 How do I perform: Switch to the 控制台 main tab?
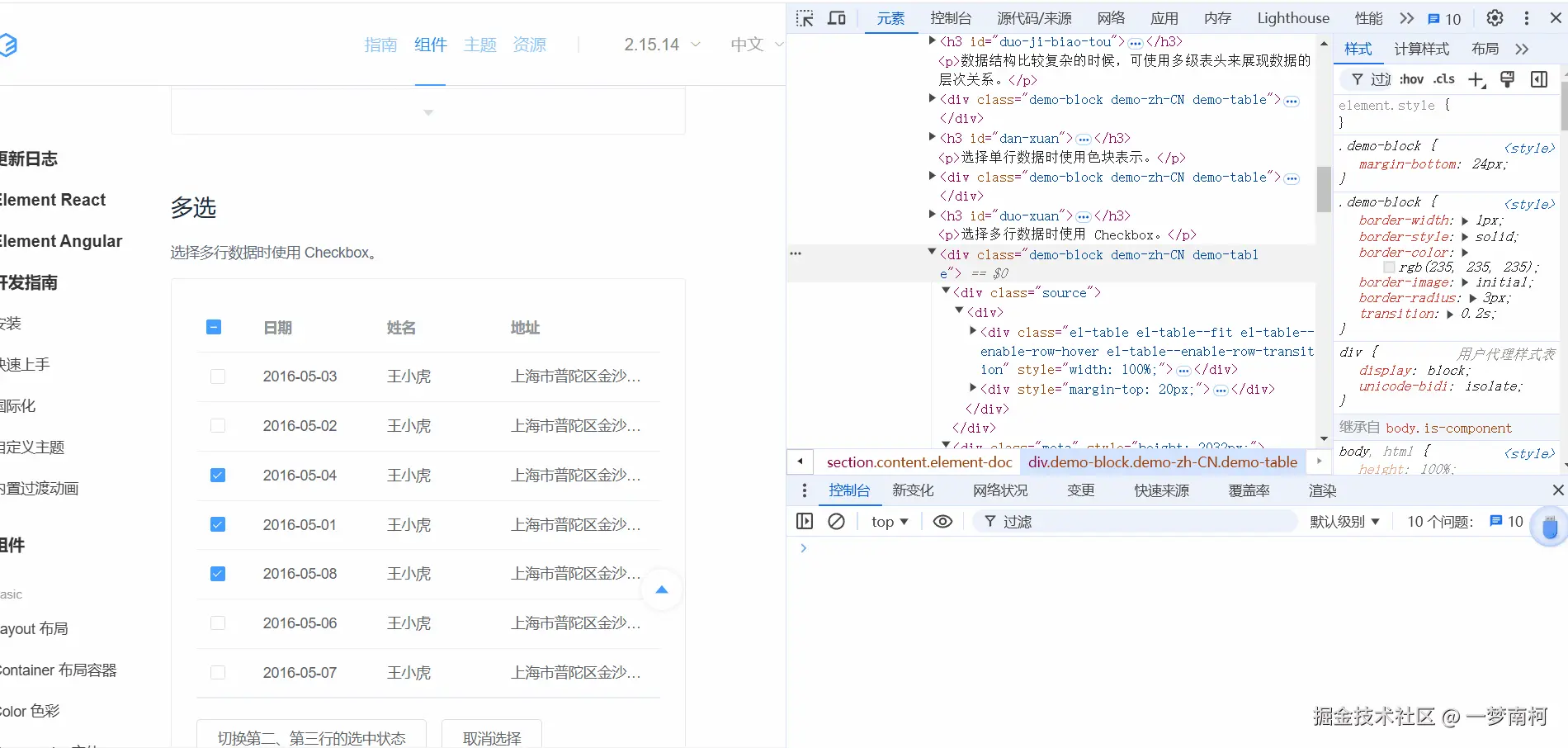[951, 18]
